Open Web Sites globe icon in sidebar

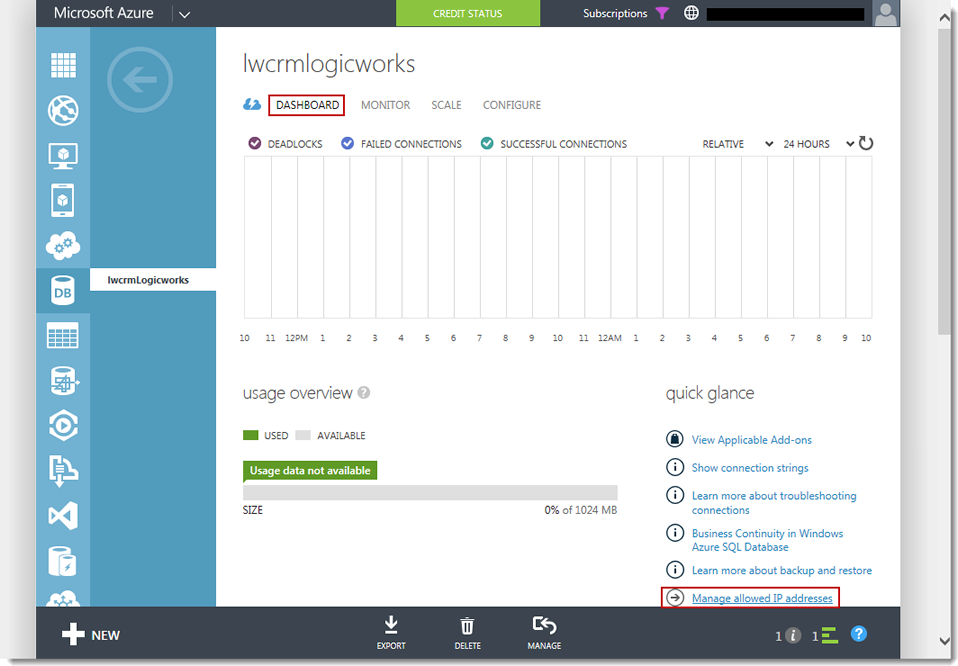click(63, 111)
